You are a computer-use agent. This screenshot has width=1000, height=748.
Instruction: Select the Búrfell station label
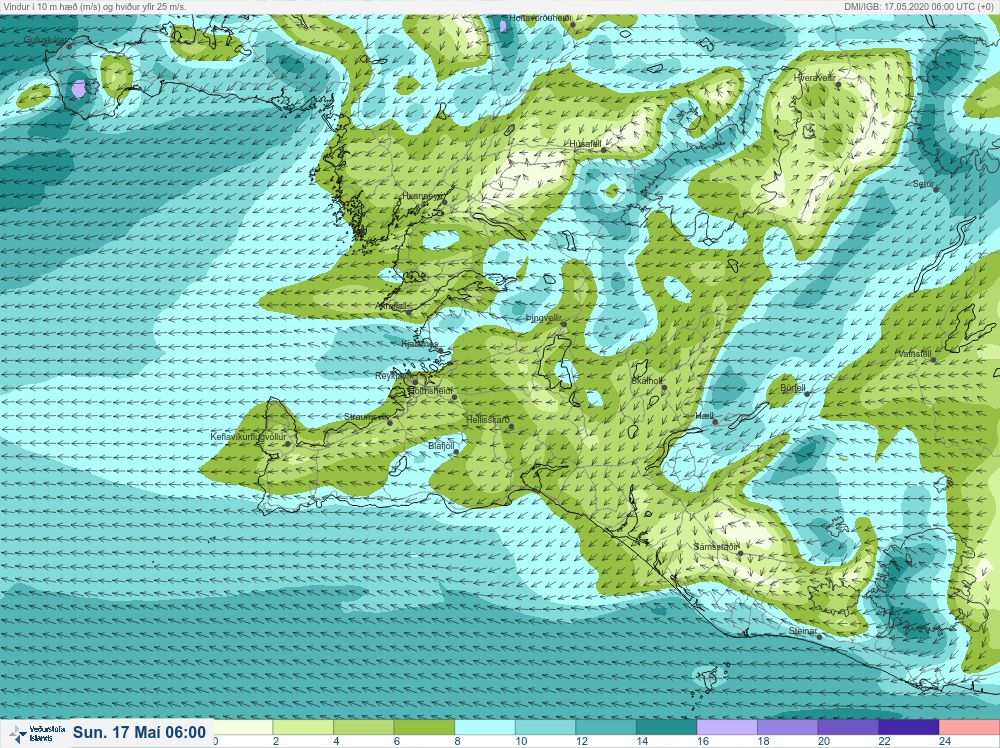click(x=793, y=388)
